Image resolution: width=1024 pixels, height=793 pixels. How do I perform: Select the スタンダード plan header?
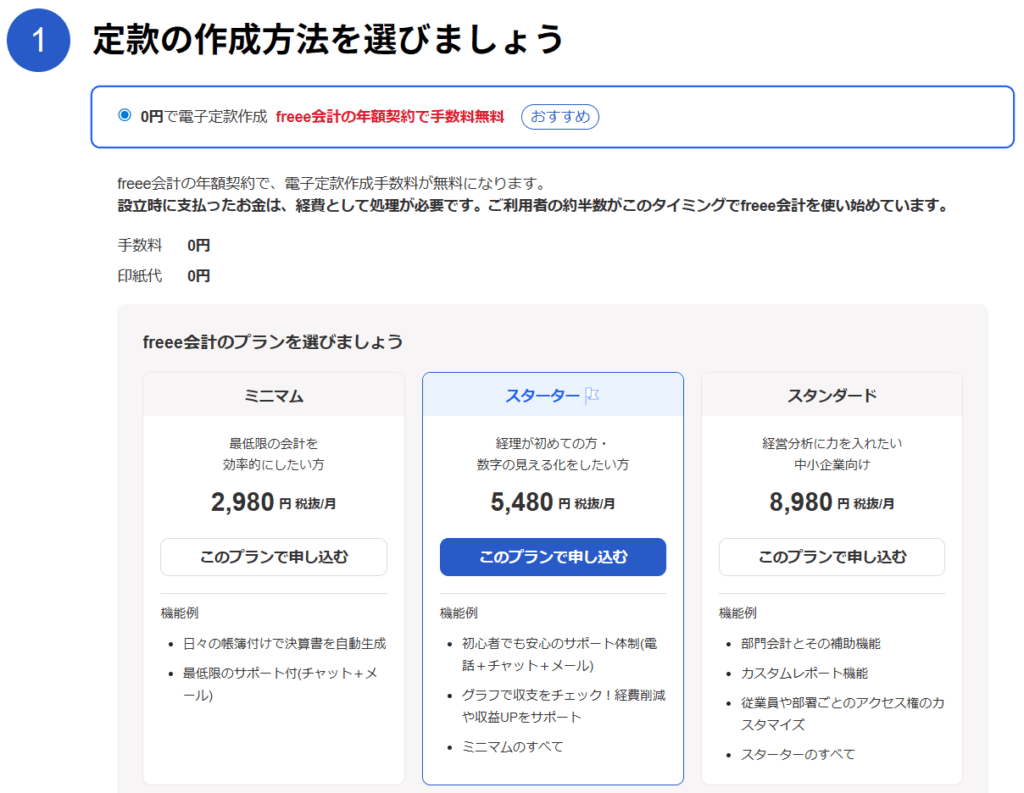[831, 396]
